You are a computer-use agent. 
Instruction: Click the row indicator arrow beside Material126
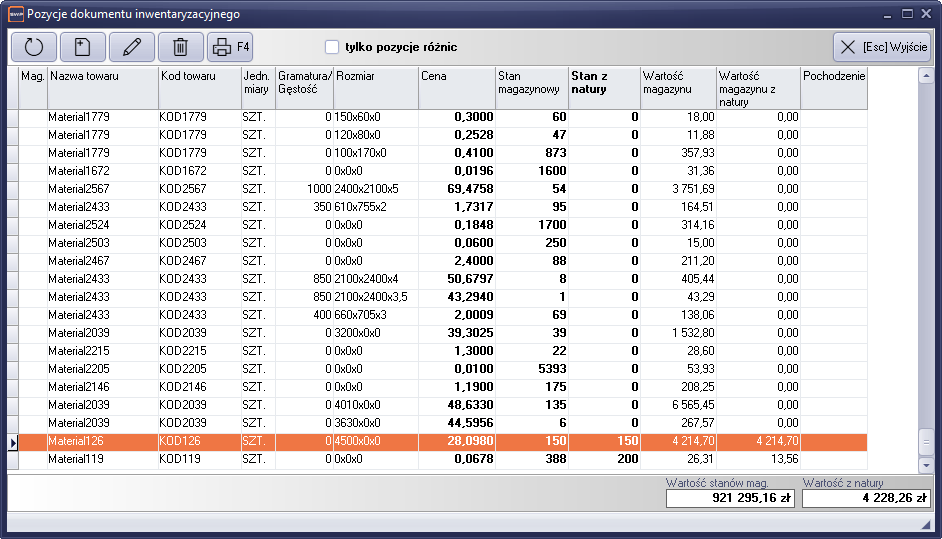pos(13,442)
